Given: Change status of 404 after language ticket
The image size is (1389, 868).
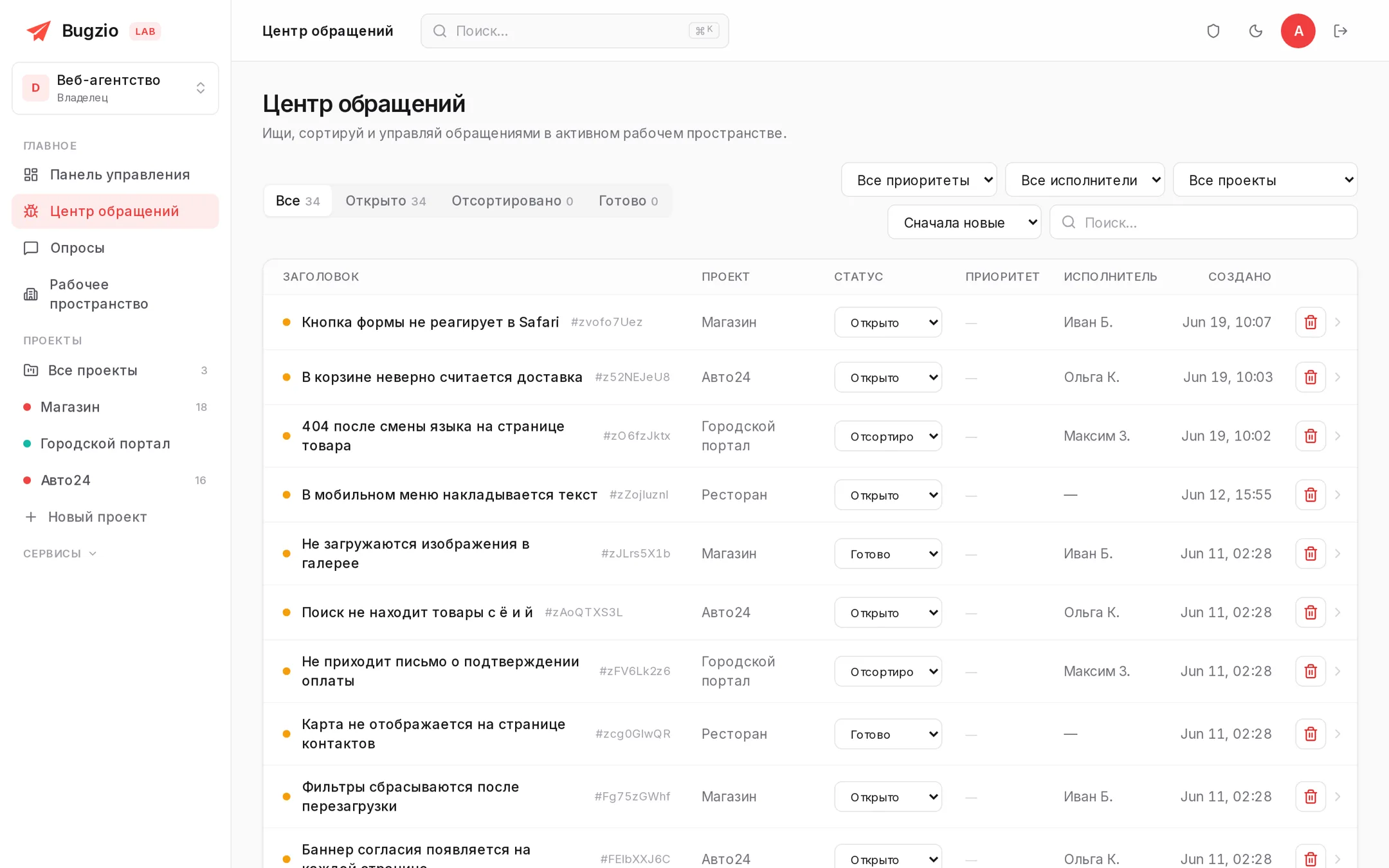Looking at the screenshot, I should point(887,436).
